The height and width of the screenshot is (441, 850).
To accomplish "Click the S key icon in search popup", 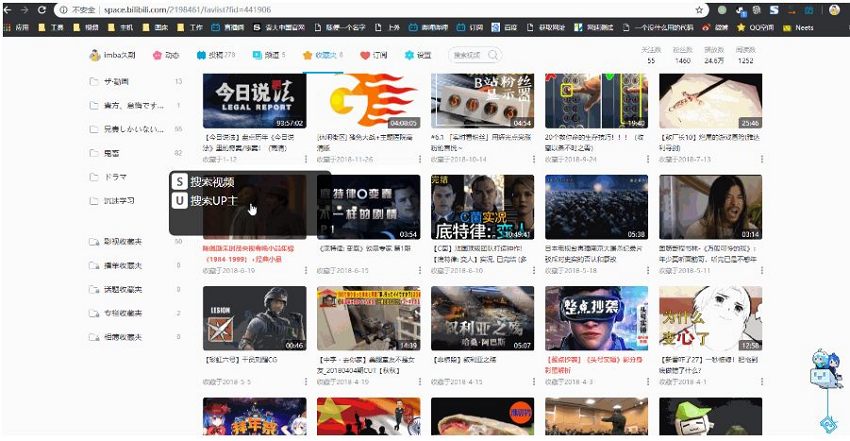I will (179, 181).
